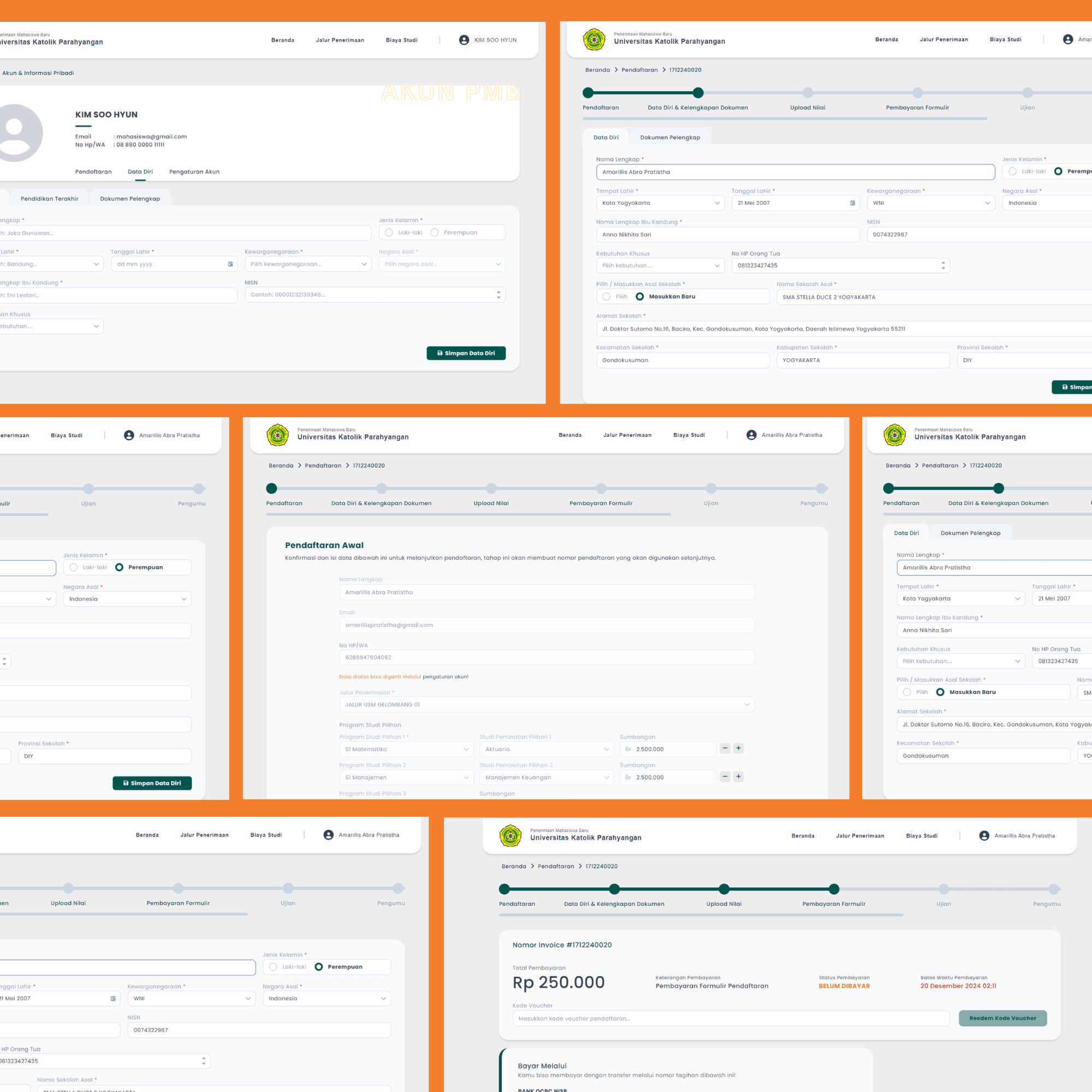Decrease Sumbangan with minus in the Aktuaria row
This screenshot has height=1092, width=1092.
(x=725, y=749)
